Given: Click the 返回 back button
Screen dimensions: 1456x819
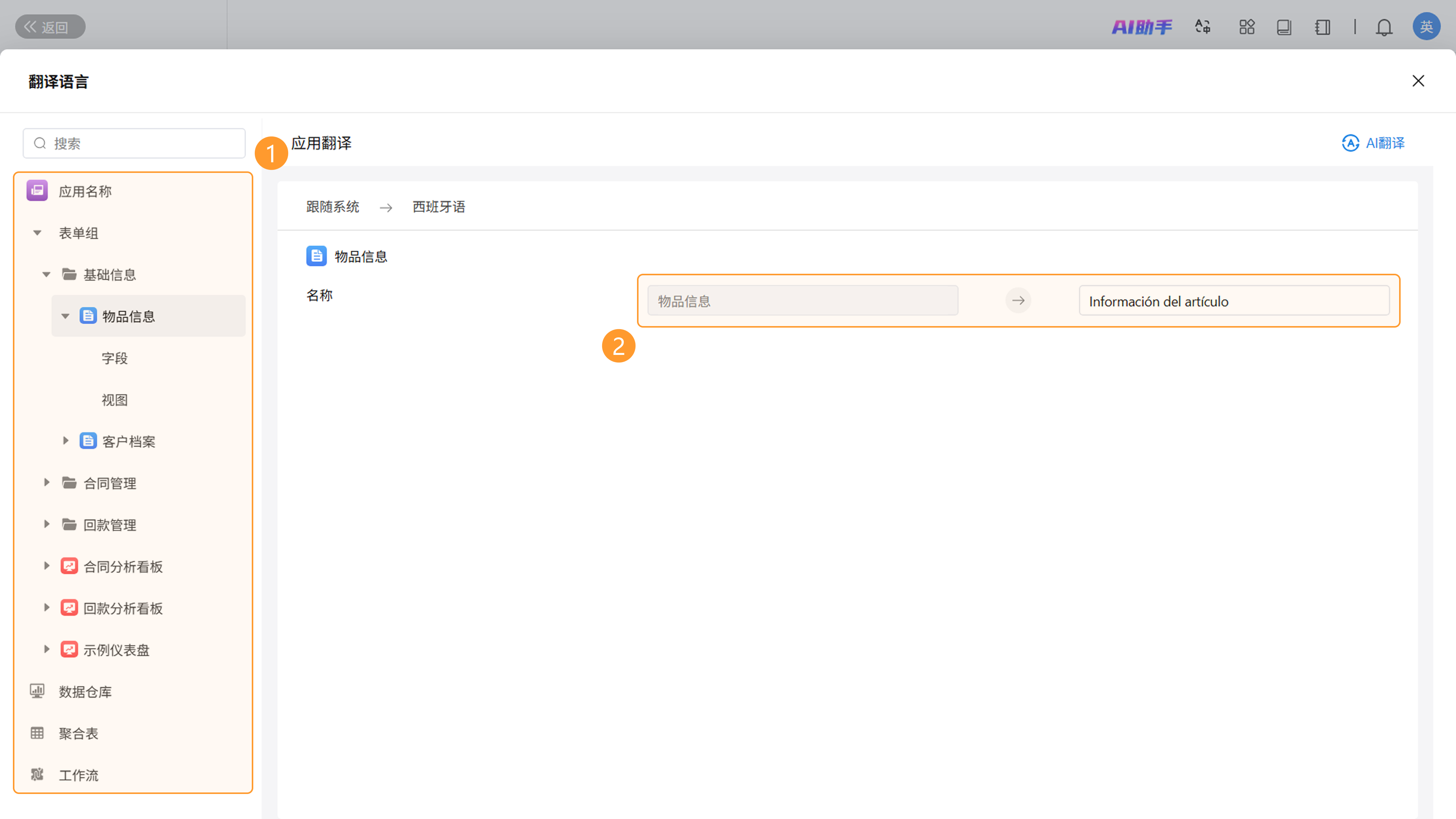Looking at the screenshot, I should click(50, 27).
